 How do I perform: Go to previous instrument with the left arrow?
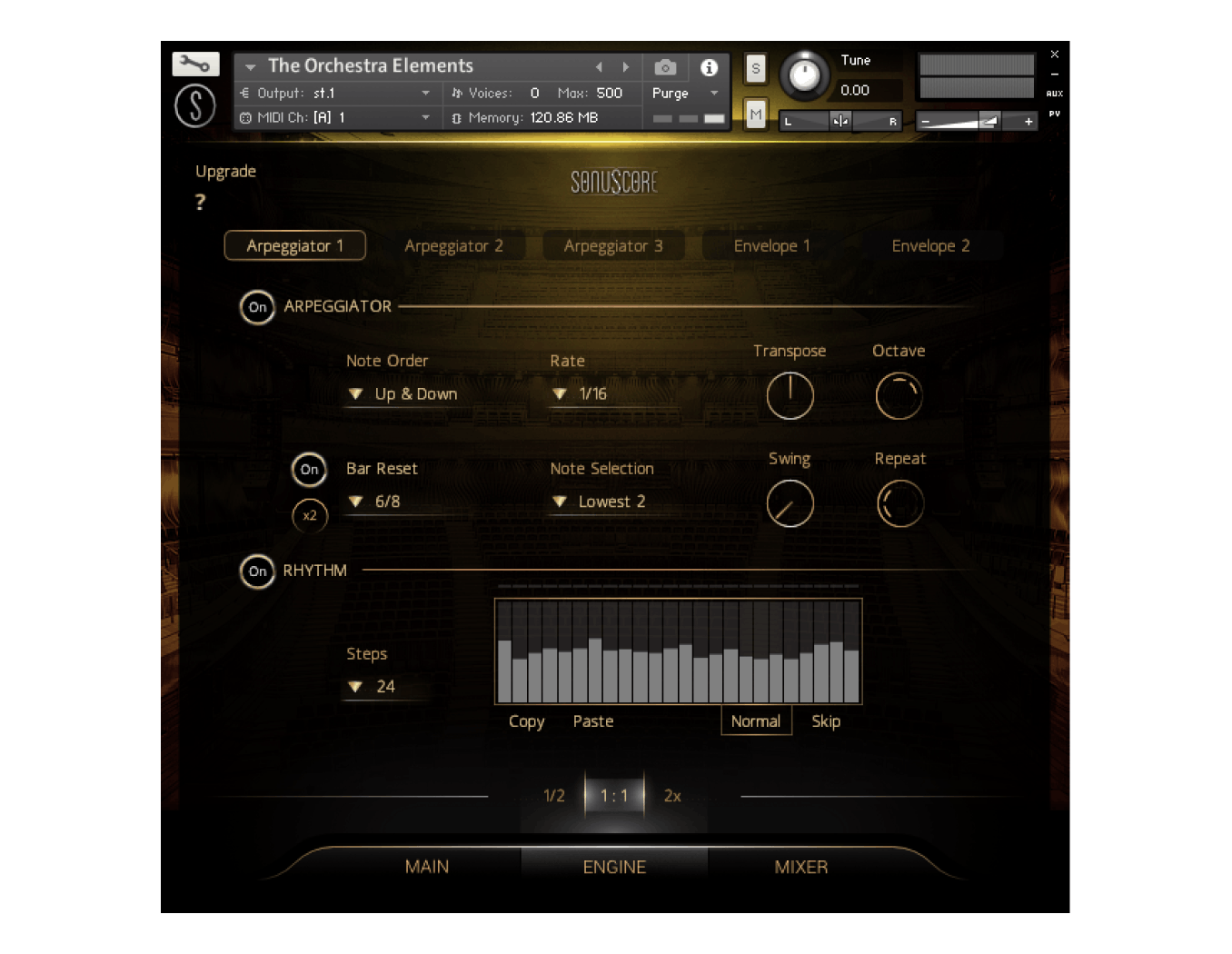[599, 67]
